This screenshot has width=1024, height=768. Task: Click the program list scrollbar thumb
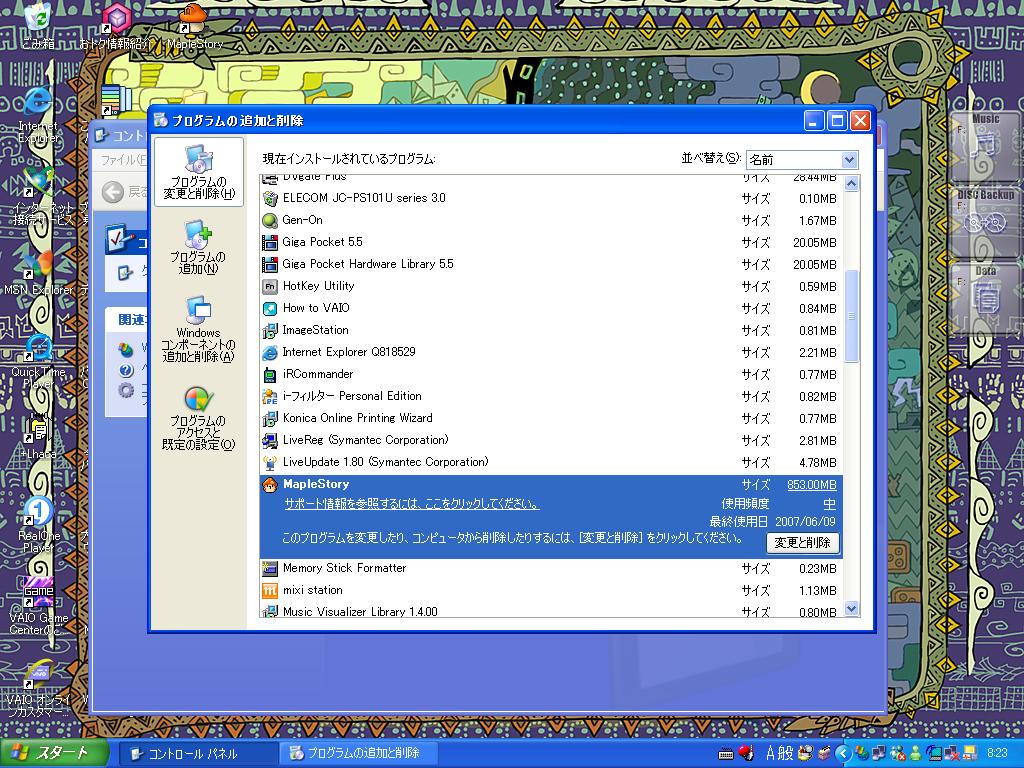pos(851,315)
